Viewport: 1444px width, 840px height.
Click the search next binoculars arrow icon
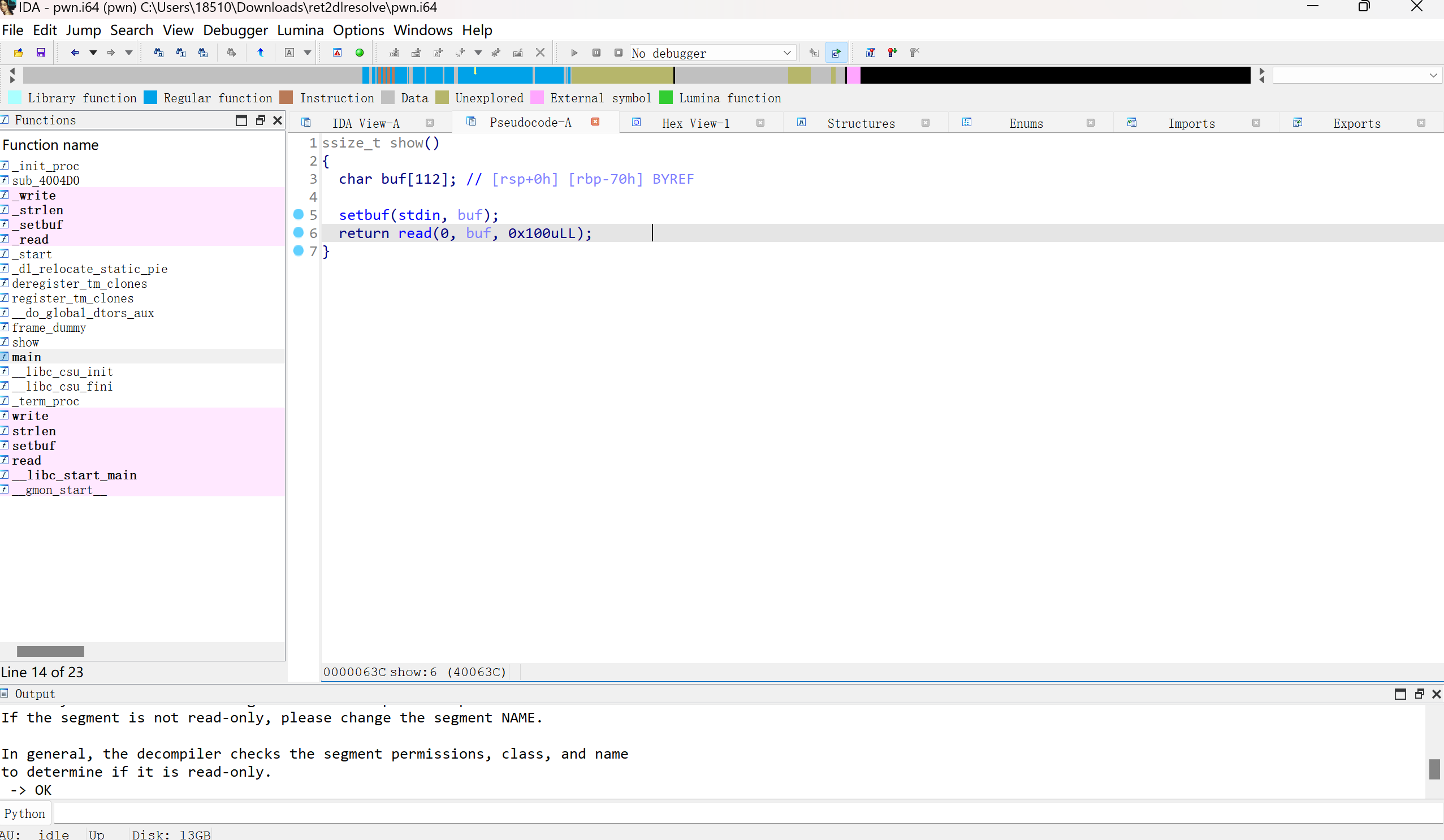point(231,53)
